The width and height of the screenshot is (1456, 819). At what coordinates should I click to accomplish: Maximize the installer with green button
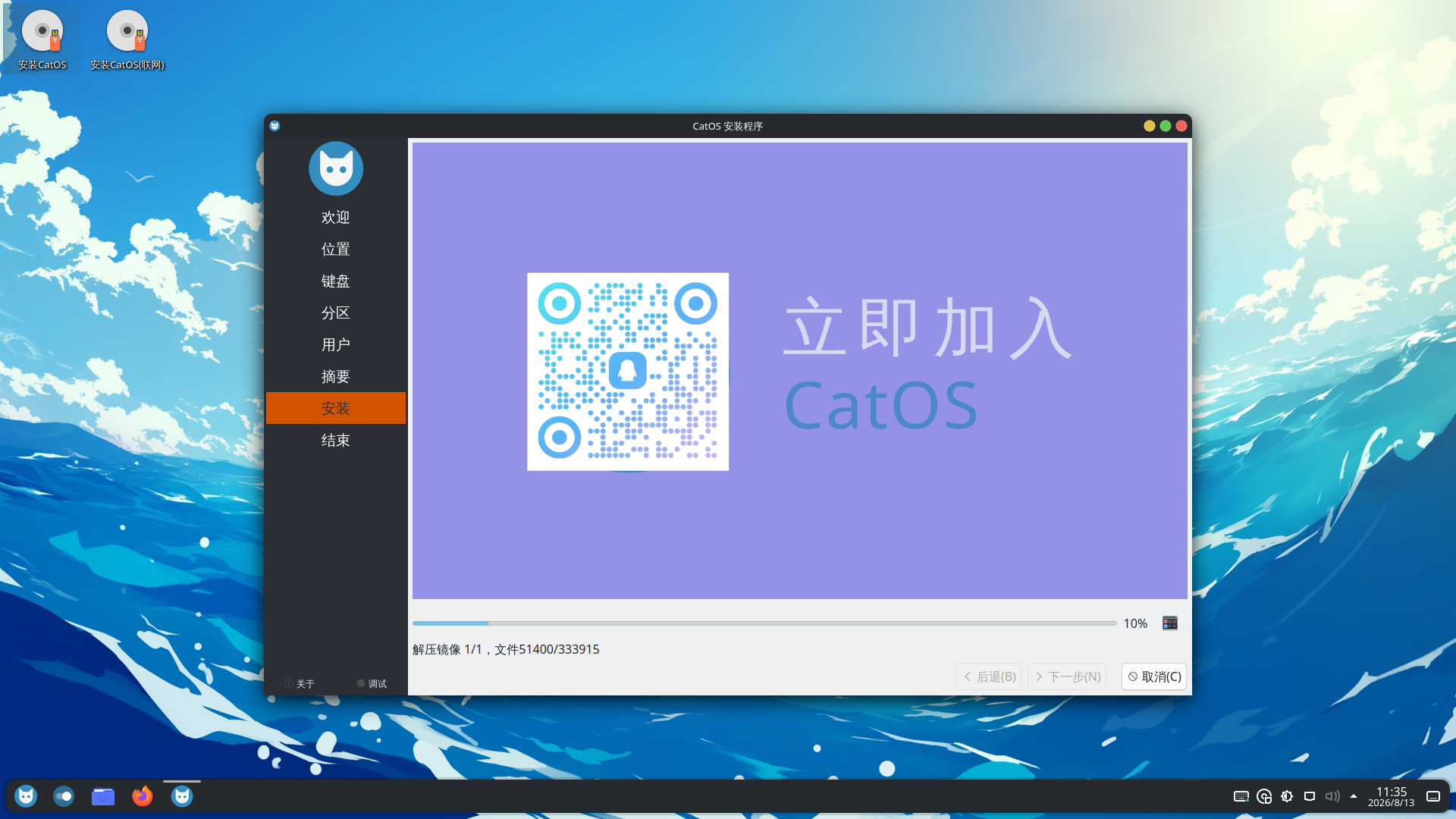tap(1166, 126)
